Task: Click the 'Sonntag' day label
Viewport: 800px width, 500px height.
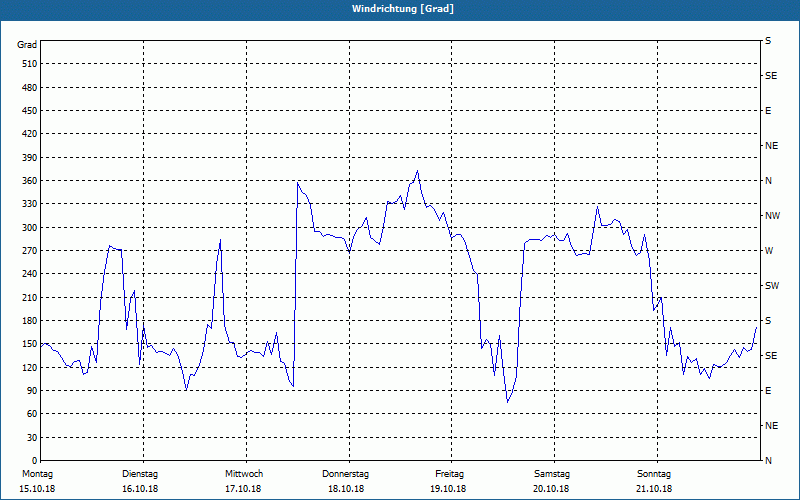Action: click(654, 474)
